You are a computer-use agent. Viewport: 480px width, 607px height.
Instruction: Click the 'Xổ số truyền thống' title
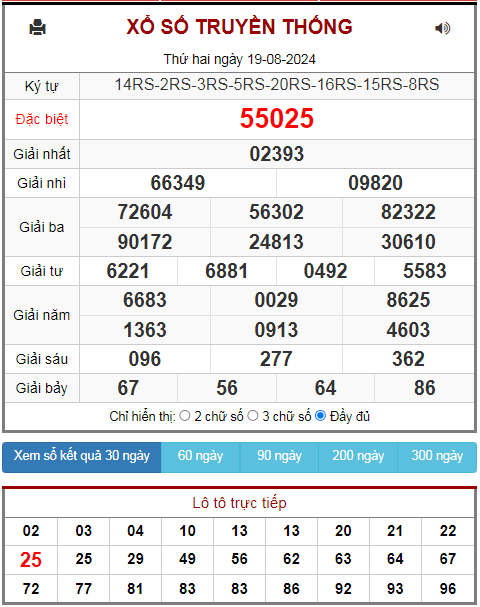(x=240, y=27)
